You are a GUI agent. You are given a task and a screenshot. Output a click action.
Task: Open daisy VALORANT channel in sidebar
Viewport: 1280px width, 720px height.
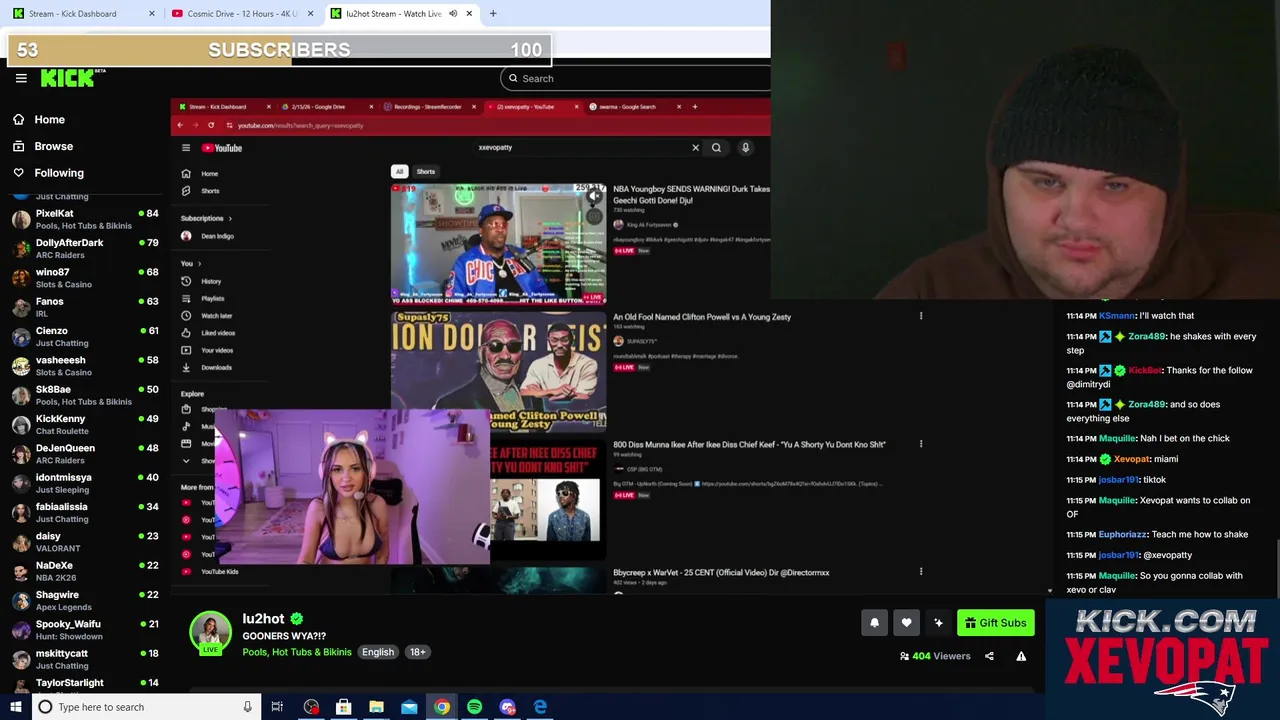(x=85, y=541)
